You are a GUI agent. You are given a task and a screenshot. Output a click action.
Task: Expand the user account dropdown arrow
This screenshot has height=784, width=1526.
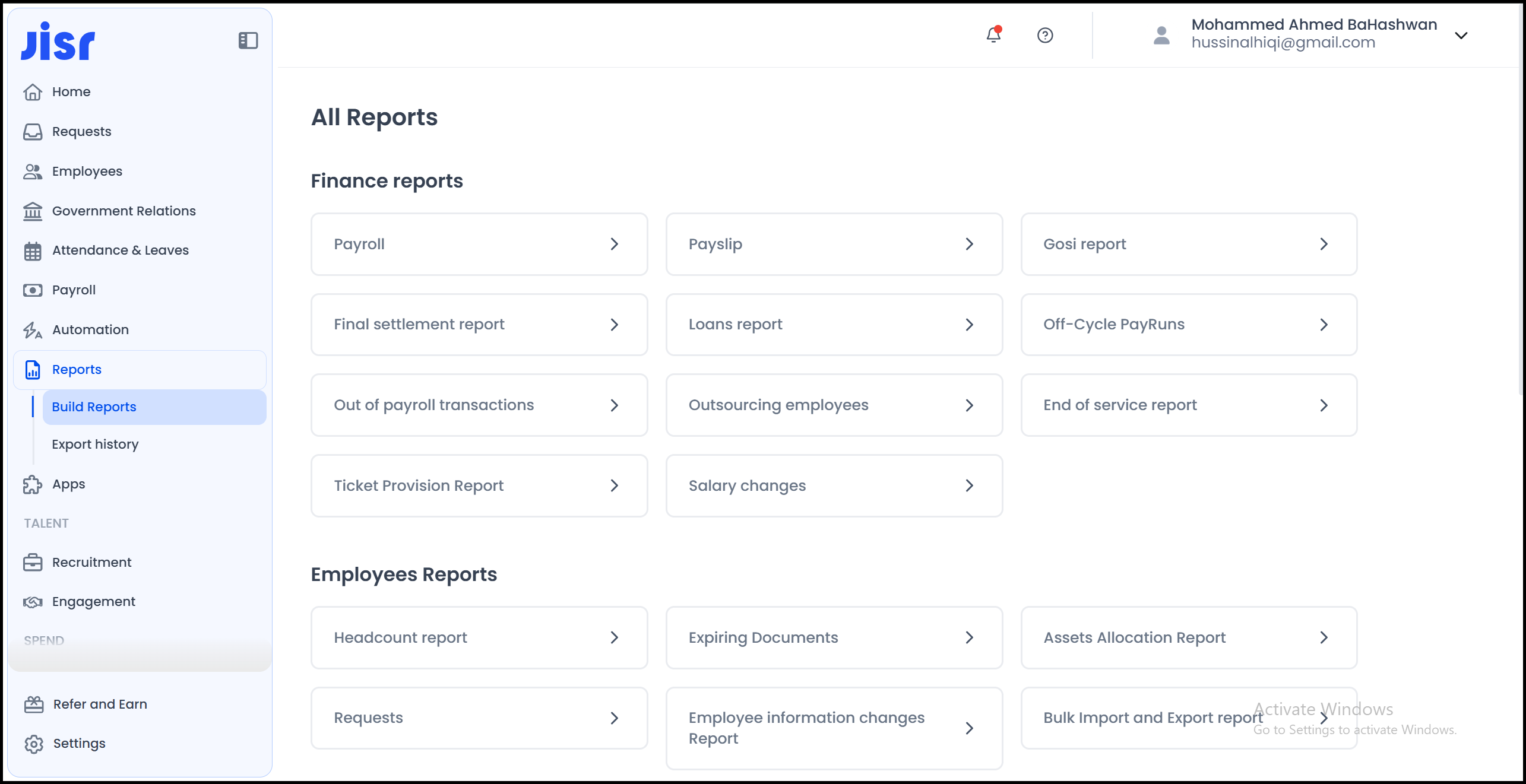click(1461, 36)
